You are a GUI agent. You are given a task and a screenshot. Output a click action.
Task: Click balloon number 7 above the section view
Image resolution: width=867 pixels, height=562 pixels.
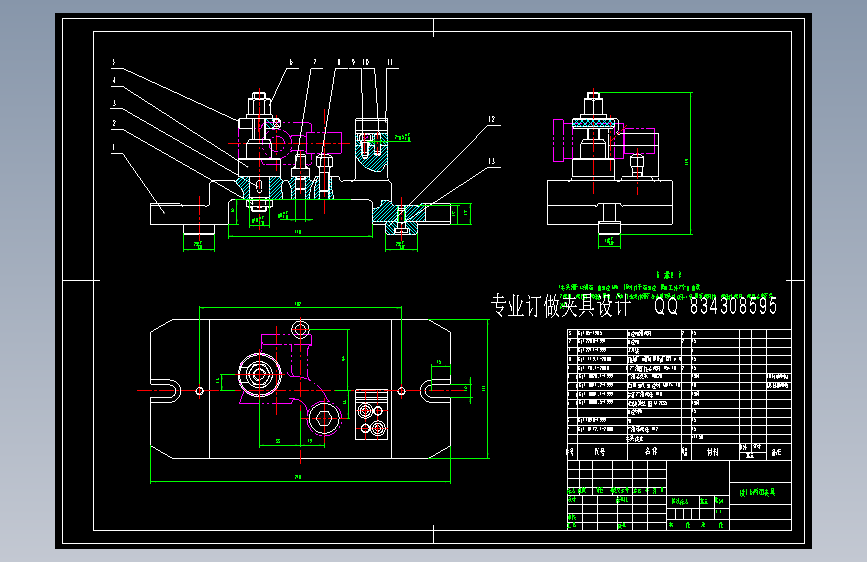(x=315, y=63)
